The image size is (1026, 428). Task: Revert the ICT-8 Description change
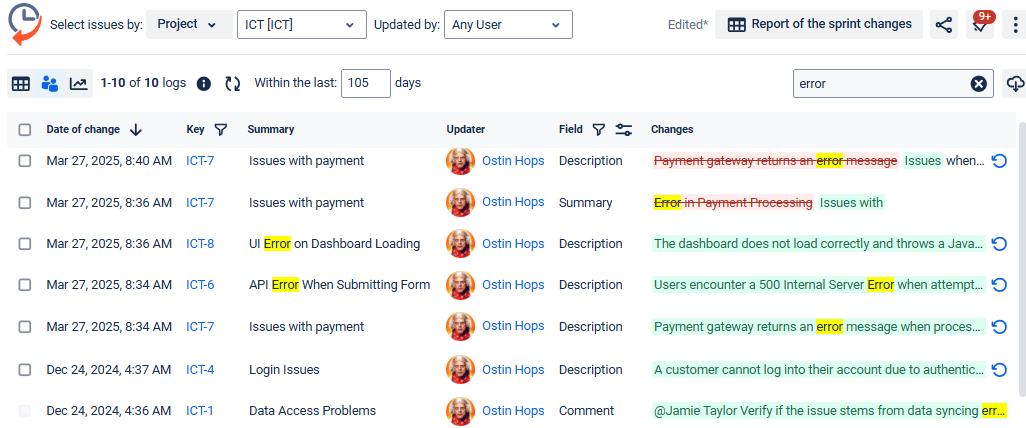(x=999, y=244)
